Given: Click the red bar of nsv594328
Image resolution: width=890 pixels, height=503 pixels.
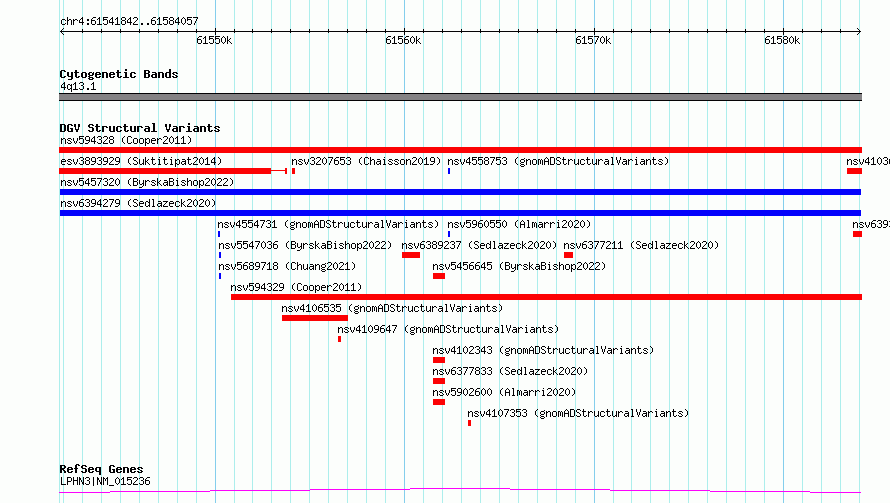Looking at the screenshot, I should pos(460,150).
